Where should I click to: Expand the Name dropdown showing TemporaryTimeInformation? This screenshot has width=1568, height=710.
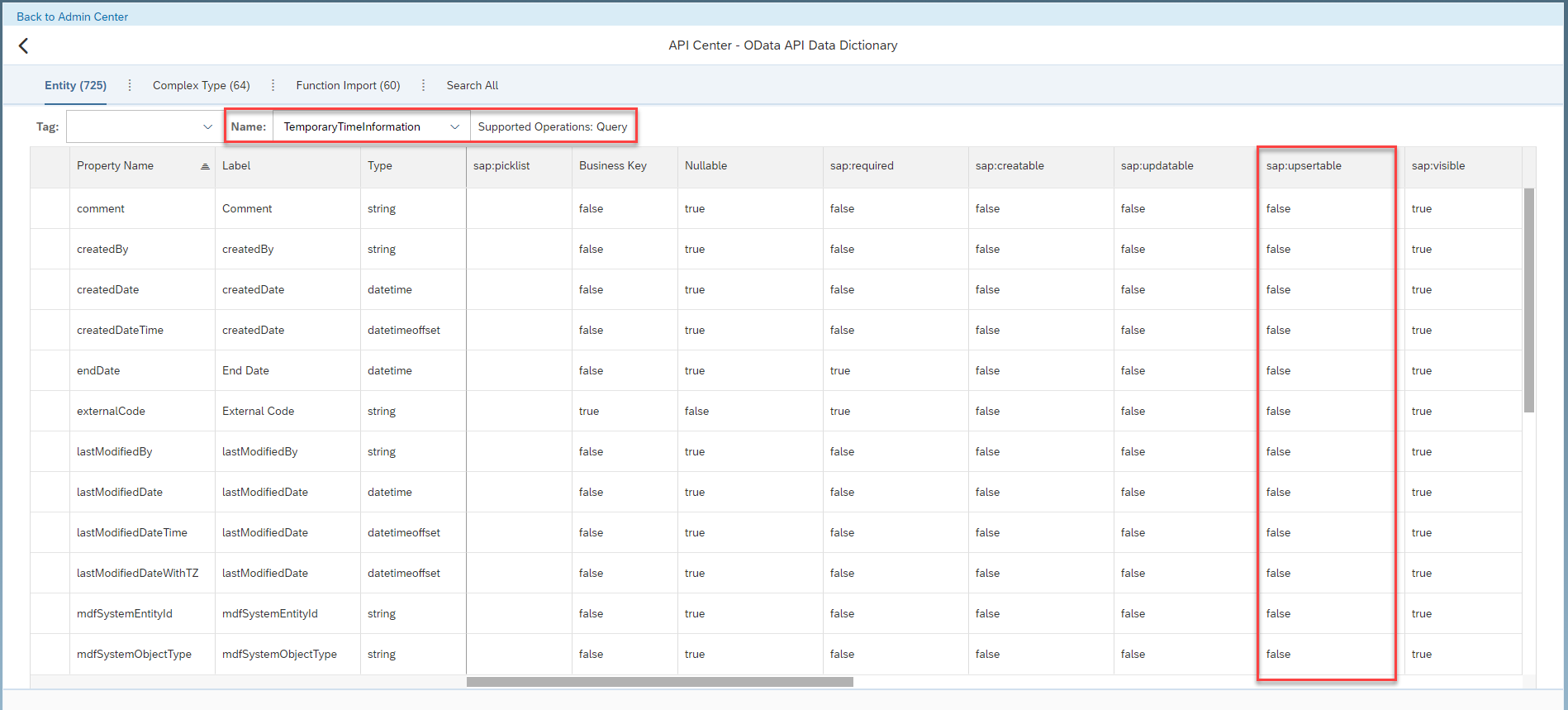(x=454, y=126)
